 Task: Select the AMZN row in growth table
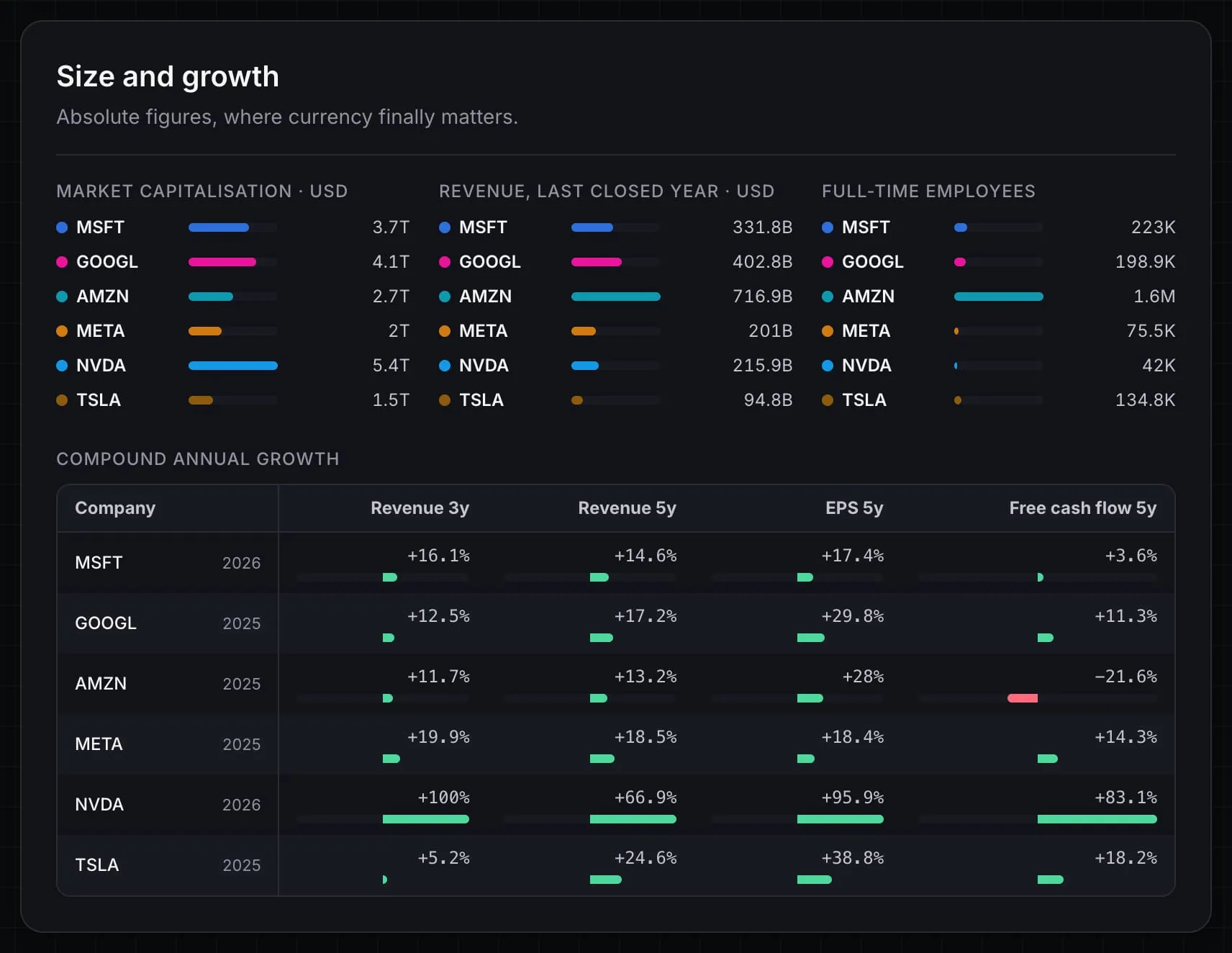[616, 684]
